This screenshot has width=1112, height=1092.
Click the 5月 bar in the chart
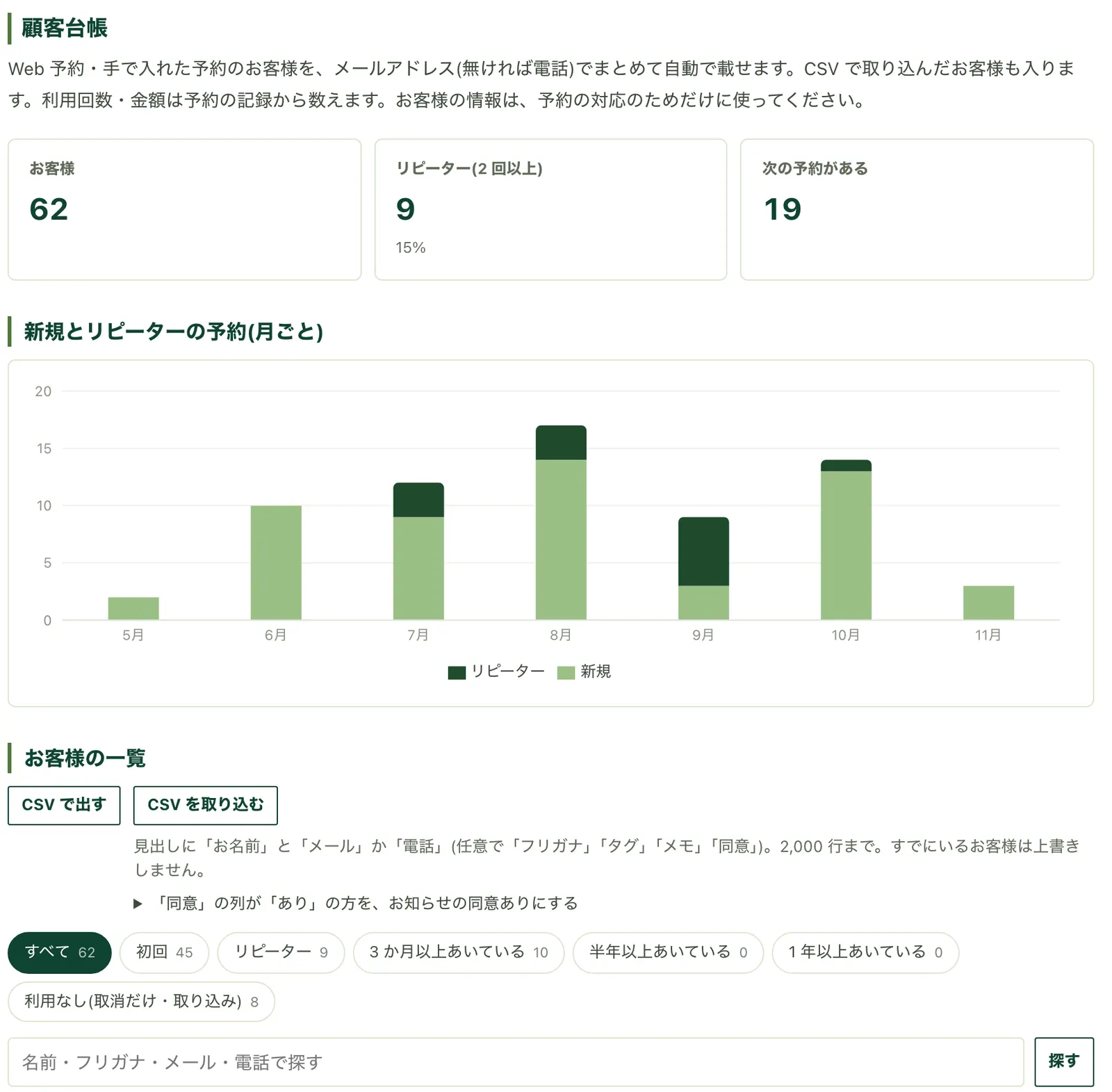[x=133, y=608]
